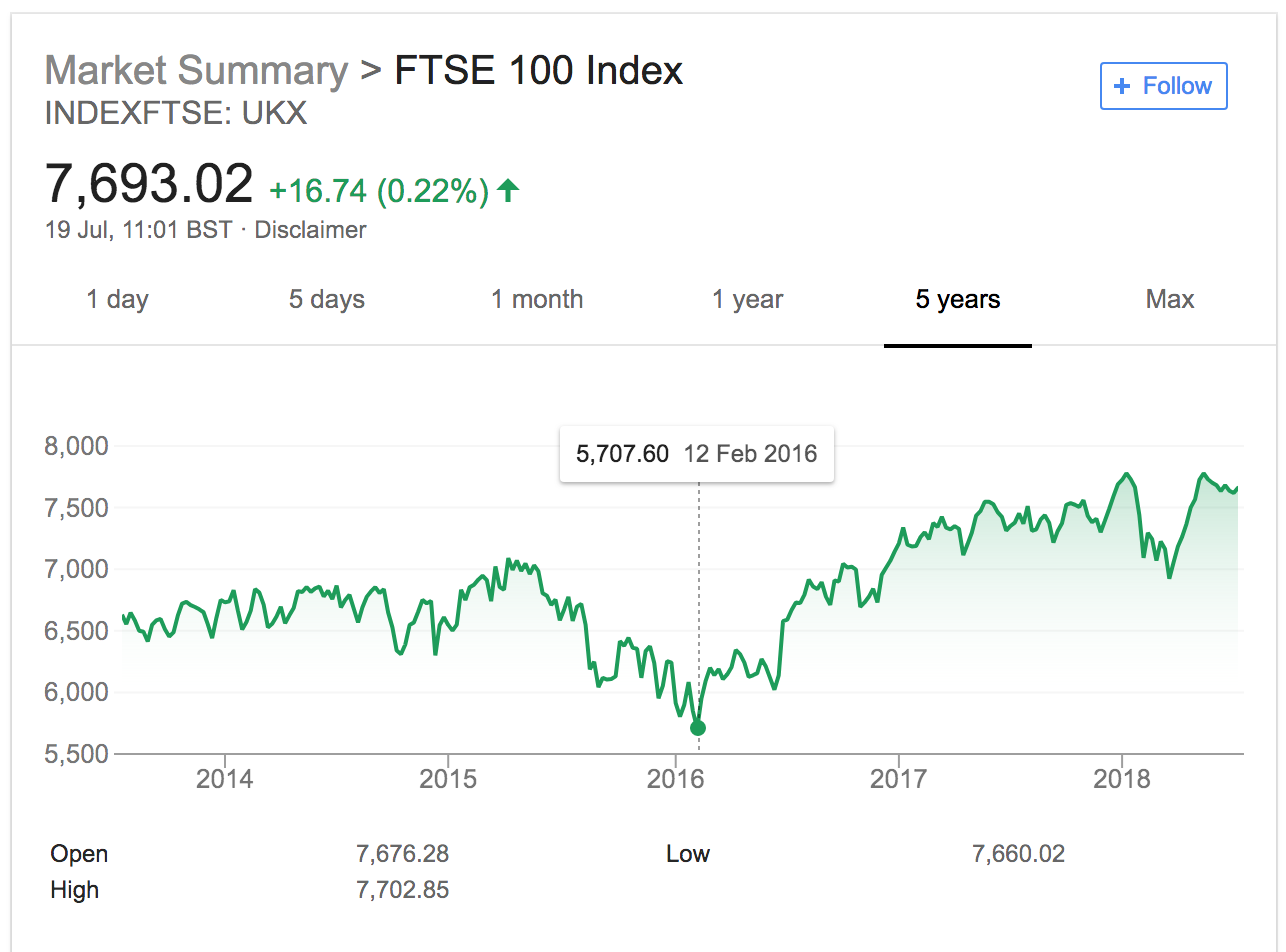Click the Follow button
The height and width of the screenshot is (952, 1286).
1163,86
